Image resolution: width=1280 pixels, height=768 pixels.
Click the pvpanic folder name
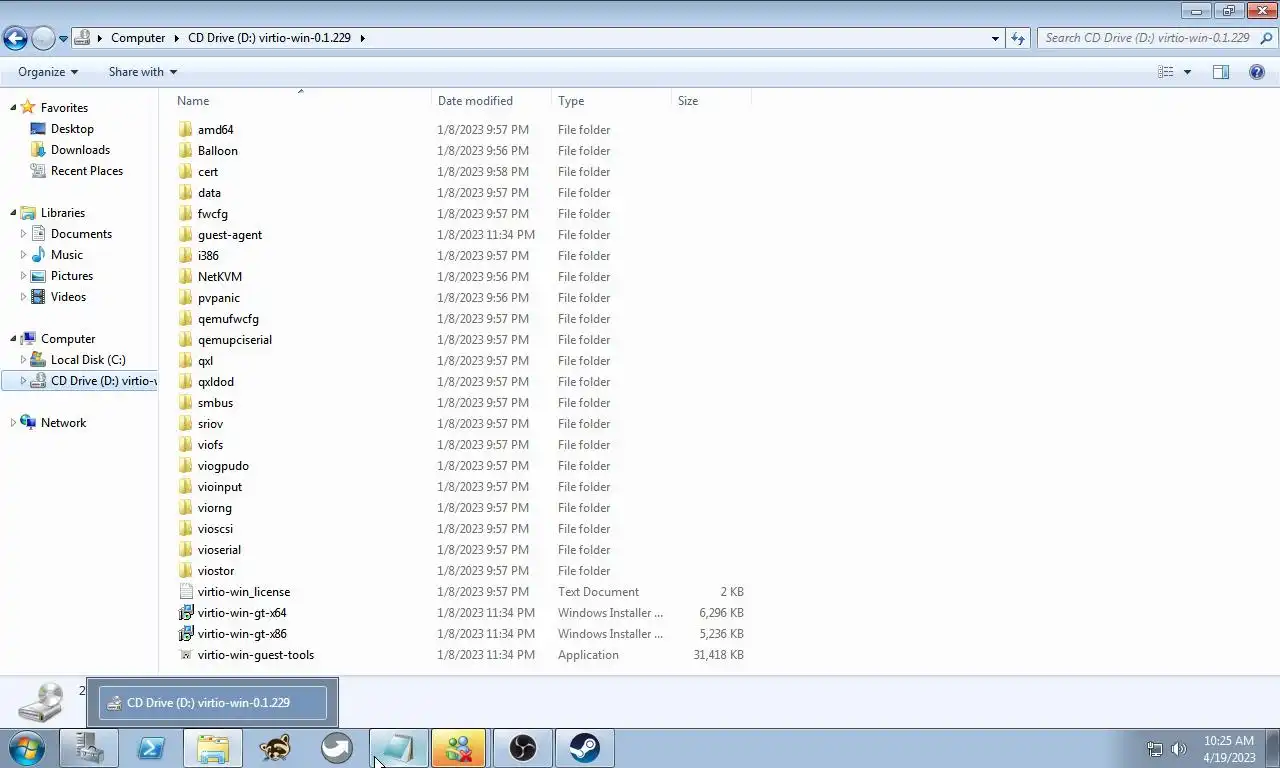tap(218, 298)
